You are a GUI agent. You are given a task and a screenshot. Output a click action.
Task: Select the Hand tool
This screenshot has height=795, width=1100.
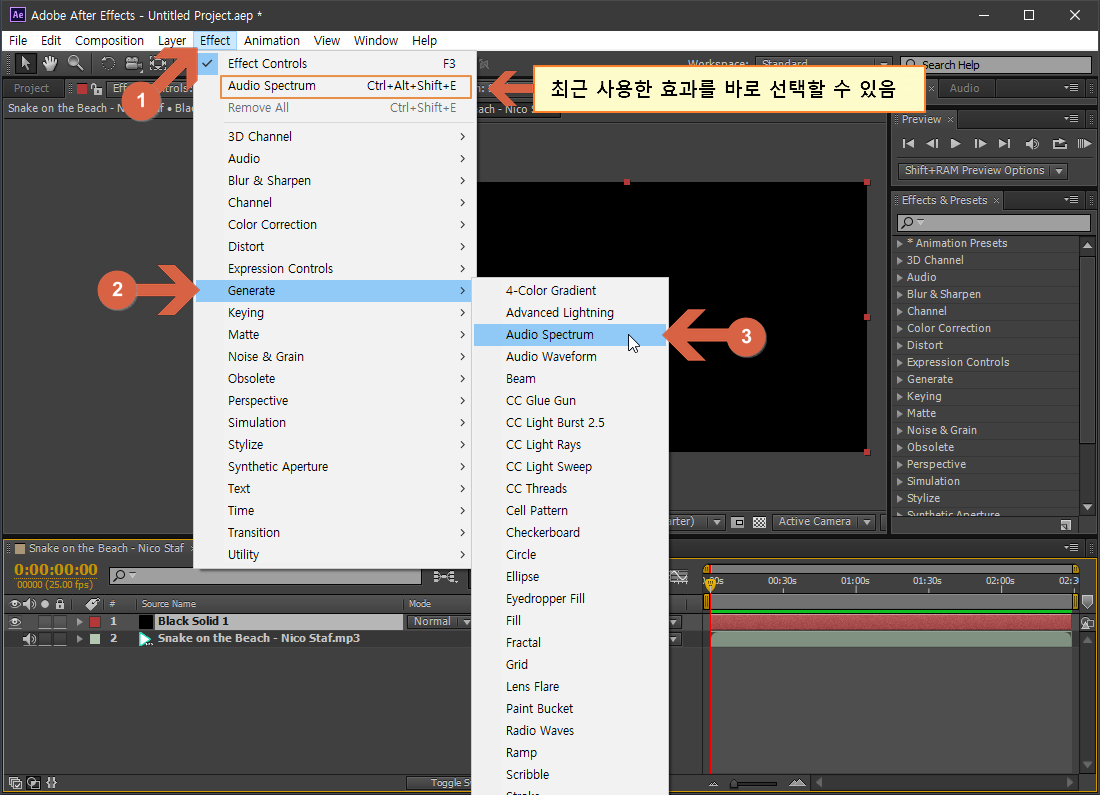pyautogui.click(x=50, y=63)
